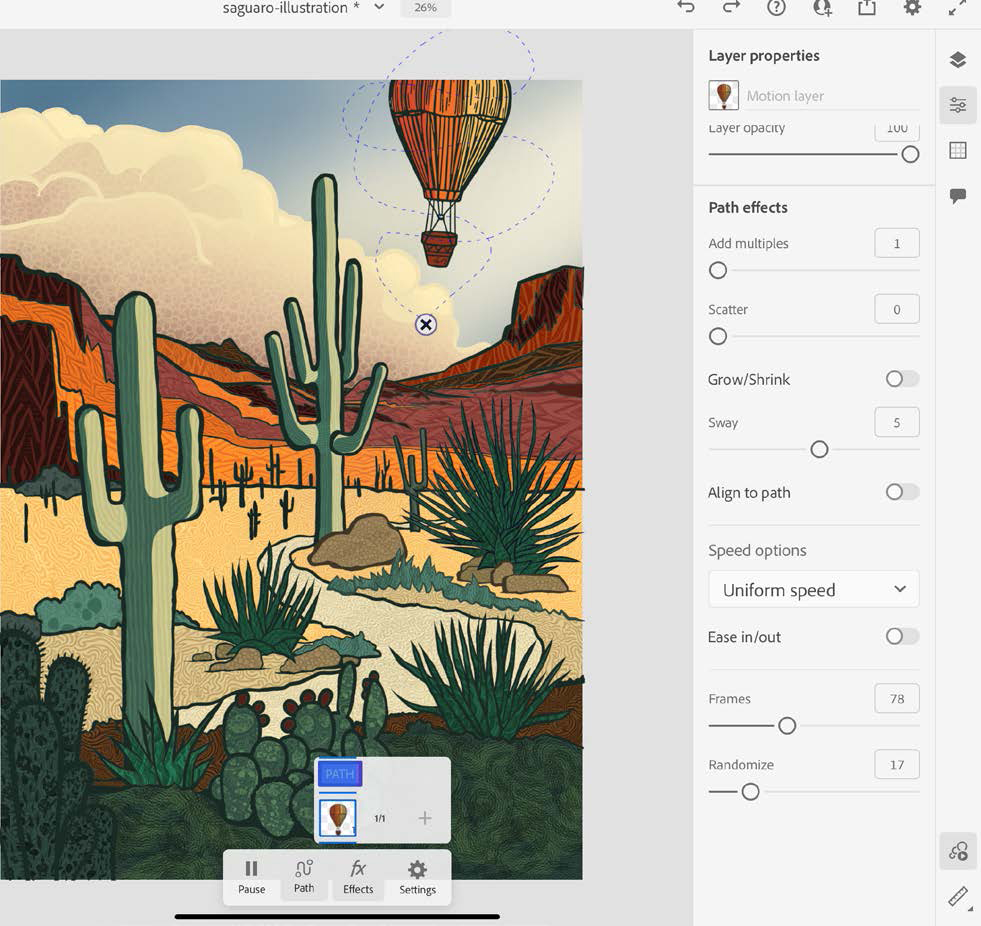Viewport: 981px width, 926px height.
Task: Open the comments panel
Action: 958,196
